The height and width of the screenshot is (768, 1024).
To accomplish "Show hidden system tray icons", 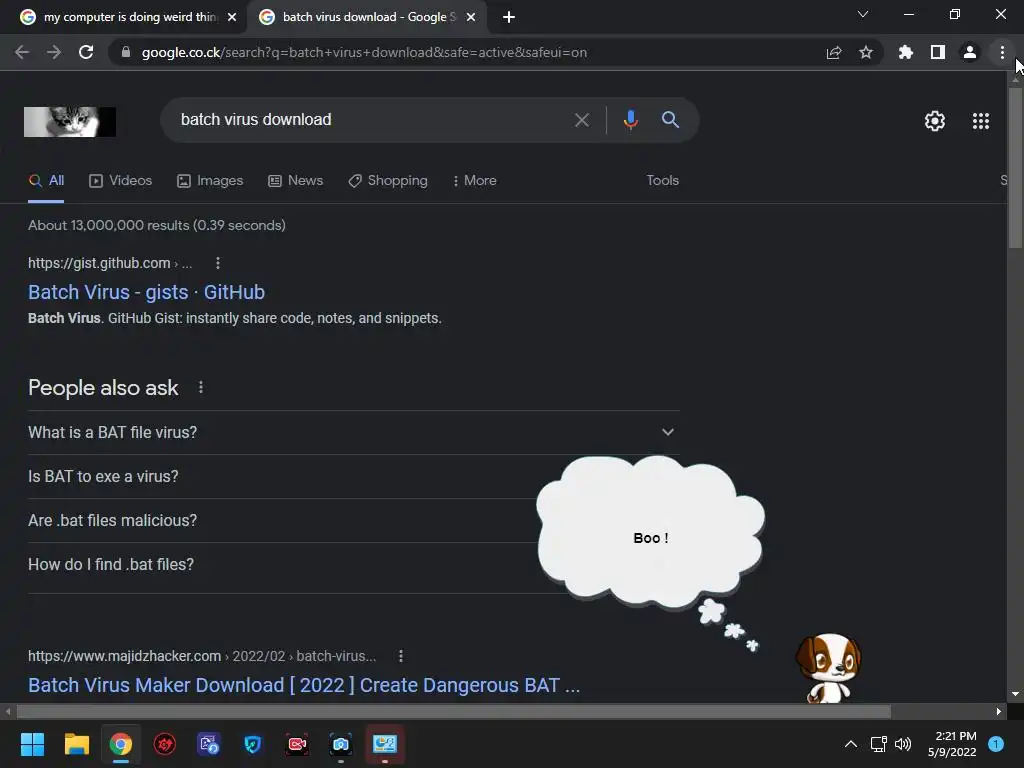I will 851,744.
